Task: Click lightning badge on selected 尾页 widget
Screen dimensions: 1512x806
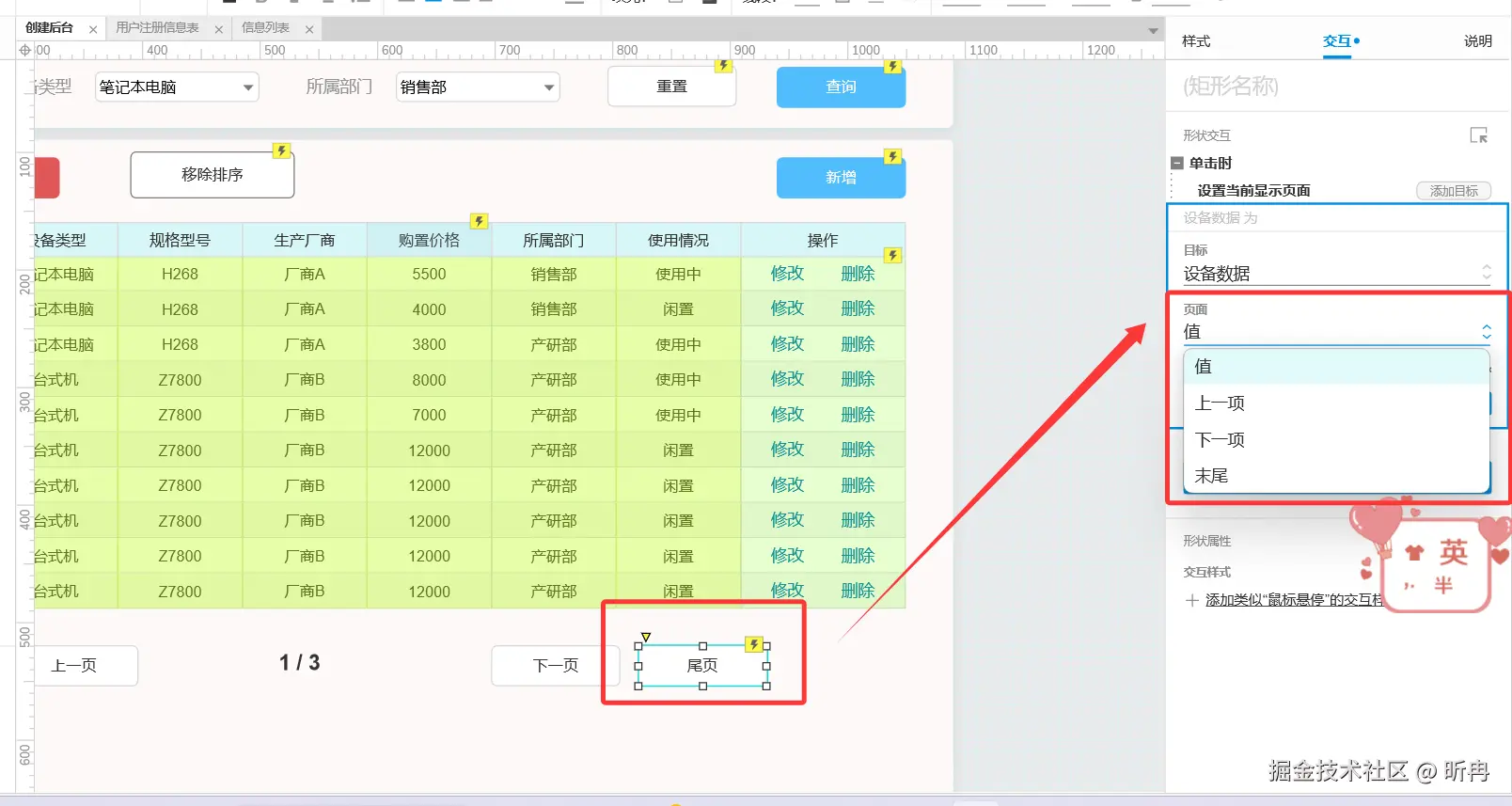Action: coord(754,644)
